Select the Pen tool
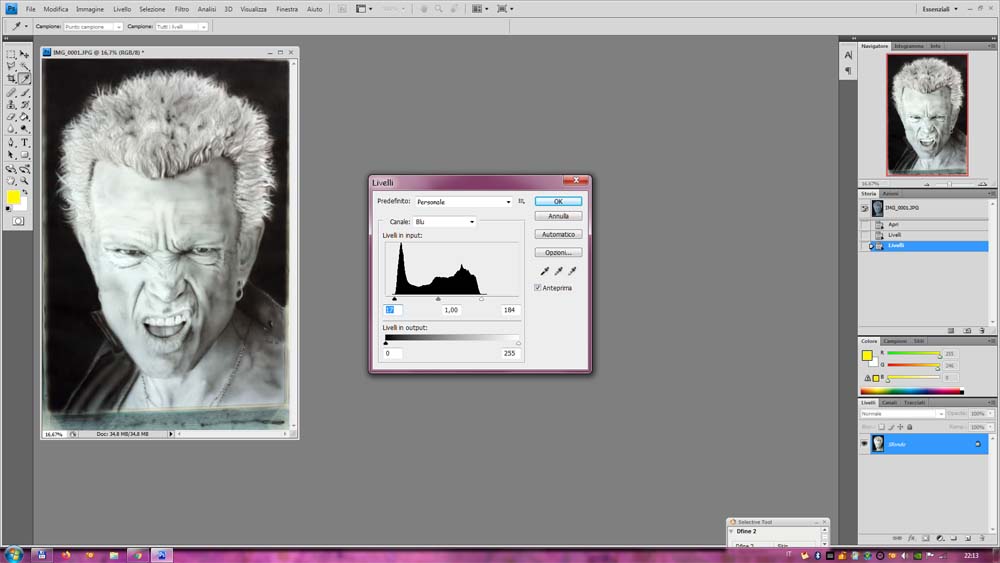The height and width of the screenshot is (563, 1000). click(11, 143)
